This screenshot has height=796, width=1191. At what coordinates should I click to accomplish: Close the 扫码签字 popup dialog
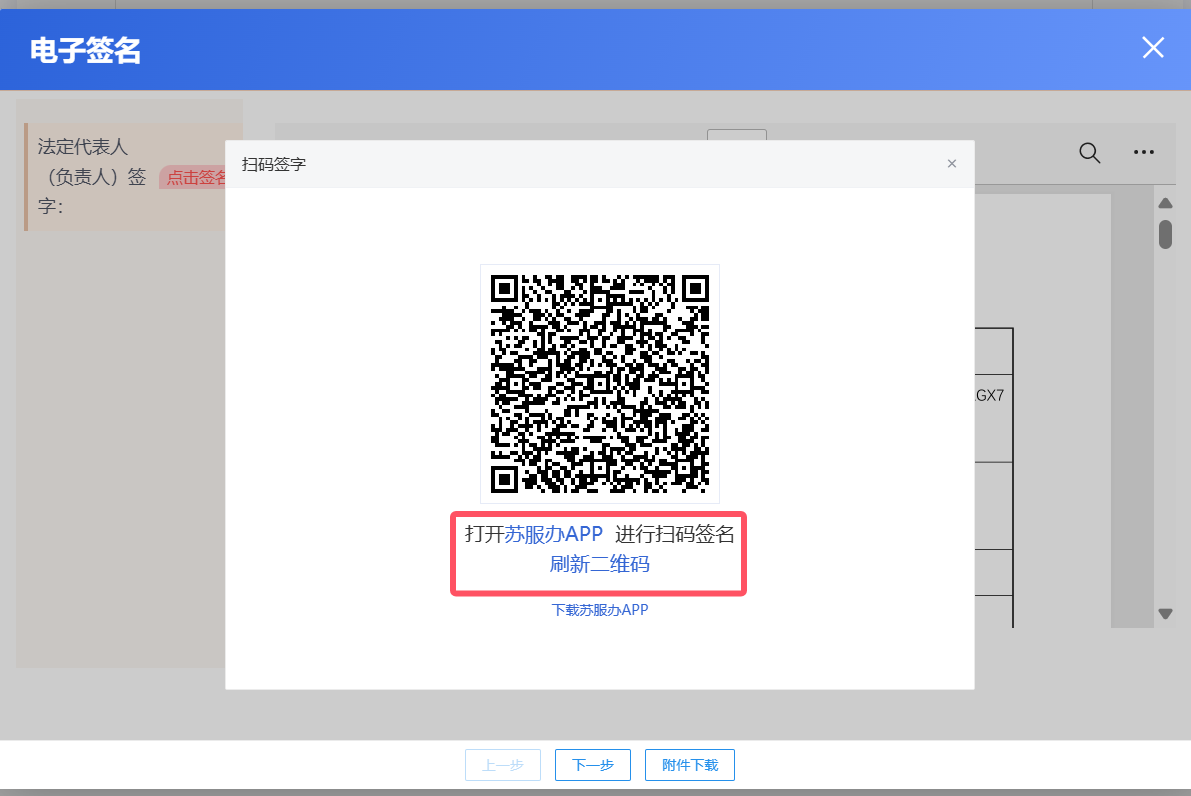952,164
